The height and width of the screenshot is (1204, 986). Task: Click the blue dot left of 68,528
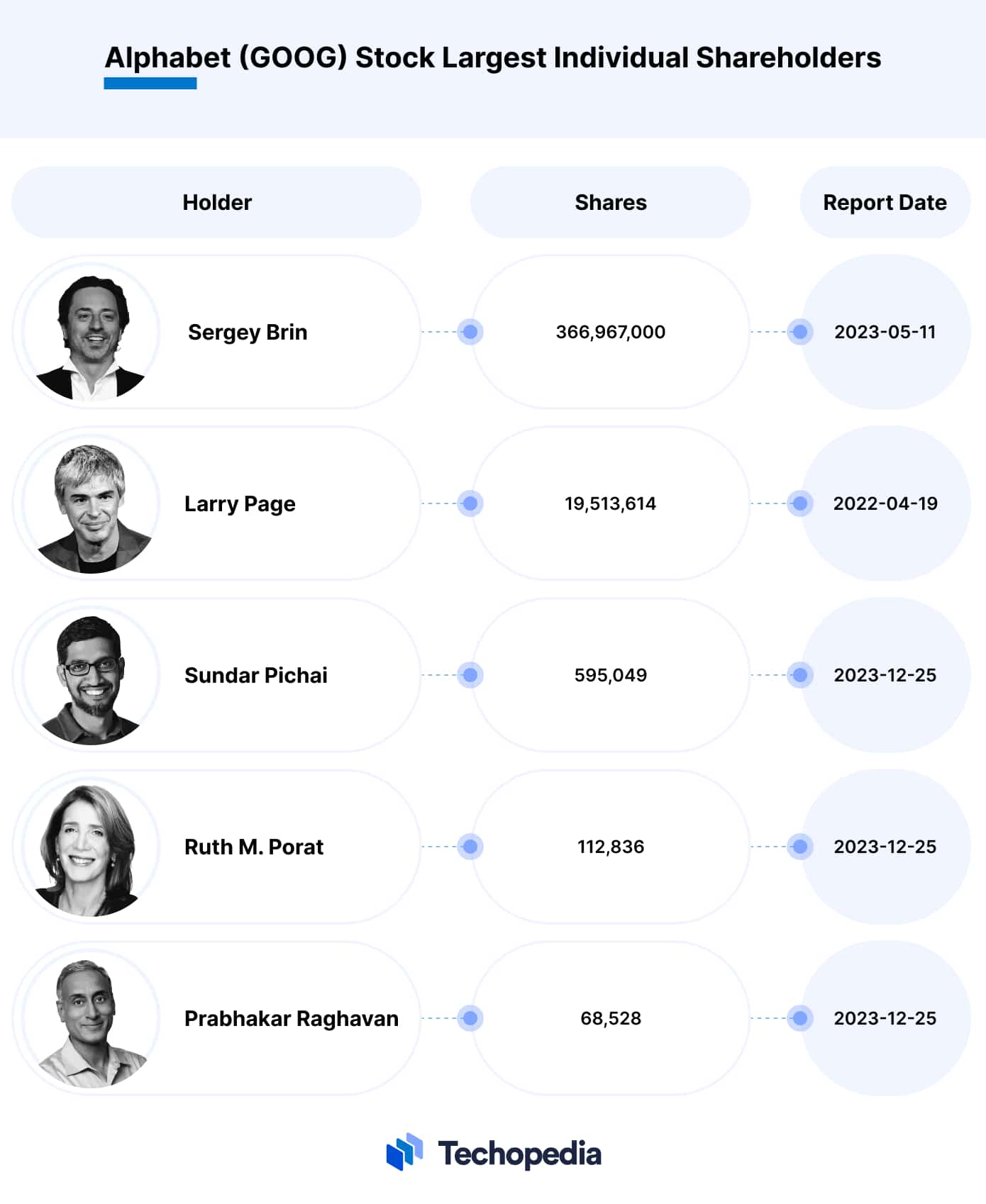pyautogui.click(x=470, y=1018)
